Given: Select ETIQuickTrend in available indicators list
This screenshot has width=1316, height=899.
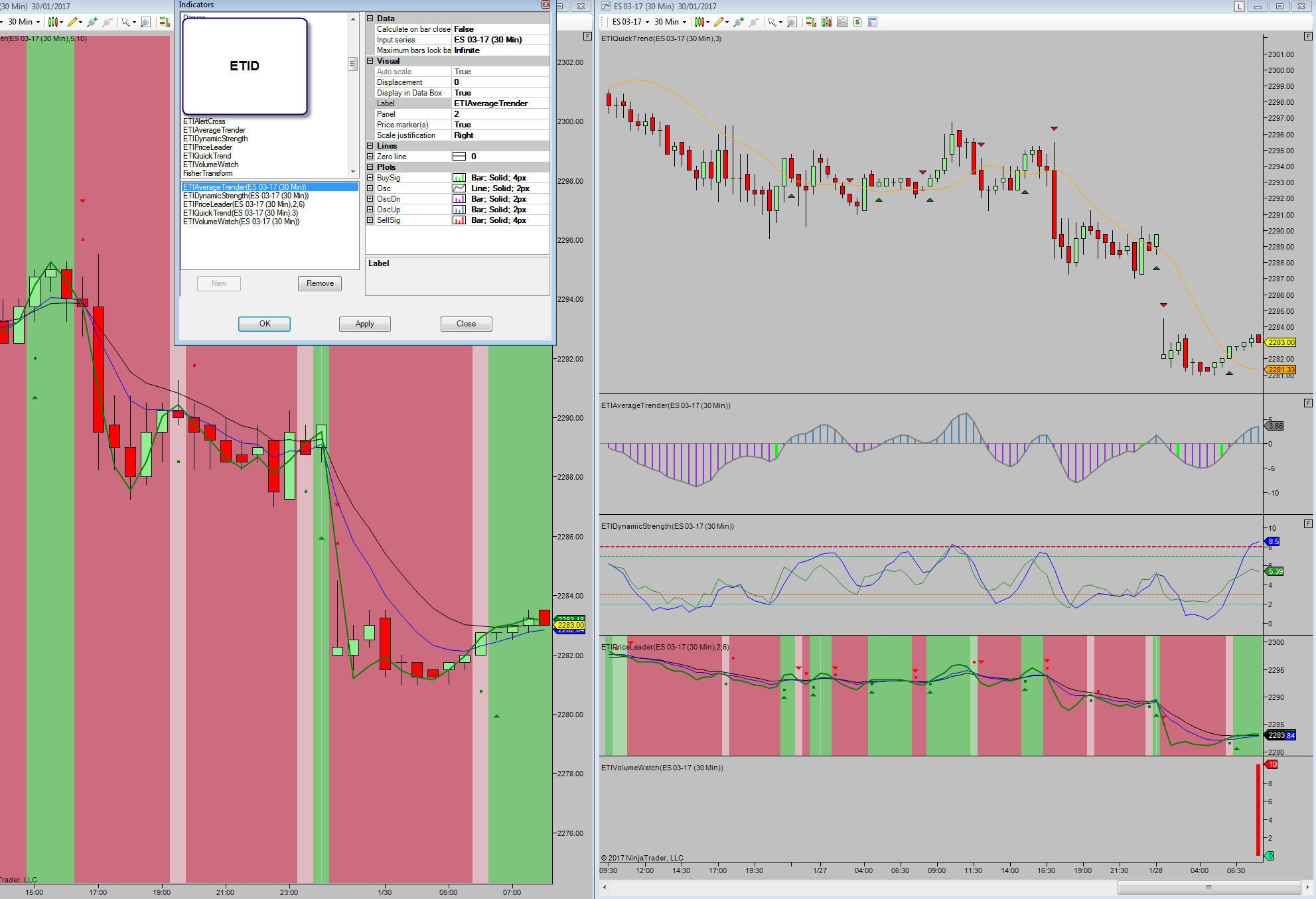Looking at the screenshot, I should pos(207,156).
